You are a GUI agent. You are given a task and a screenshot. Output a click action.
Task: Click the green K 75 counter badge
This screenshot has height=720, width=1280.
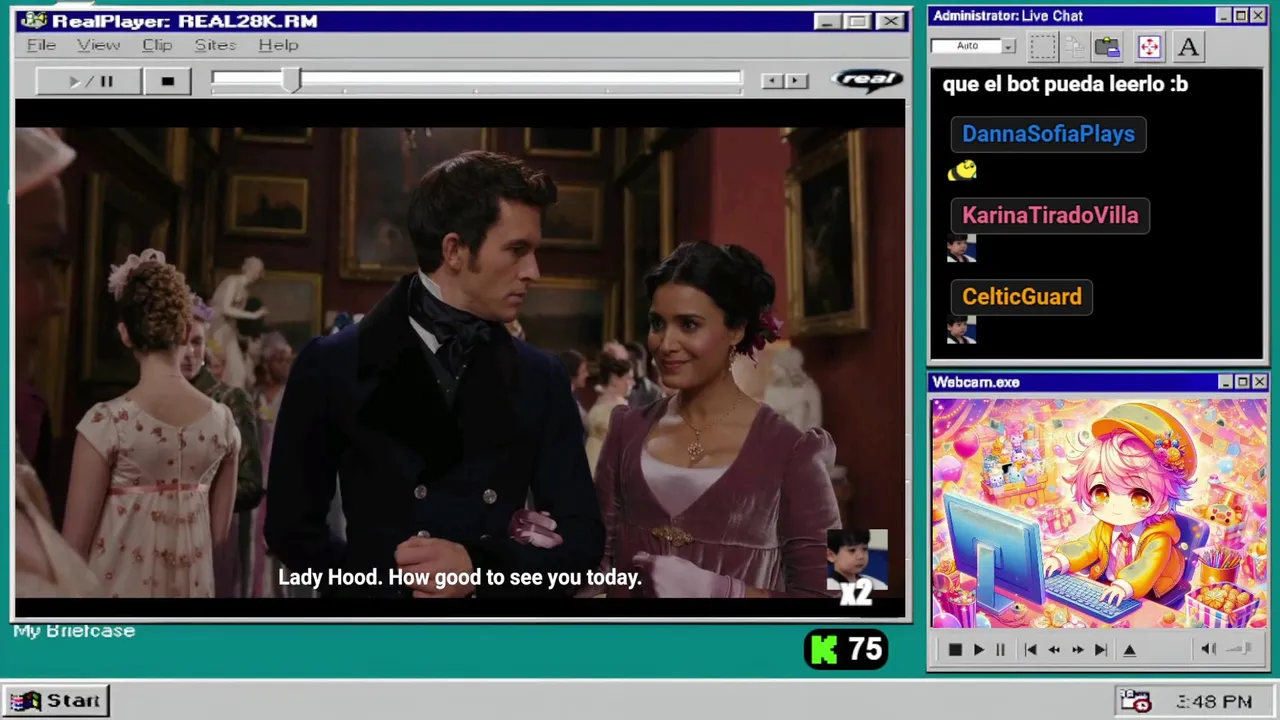(x=846, y=650)
